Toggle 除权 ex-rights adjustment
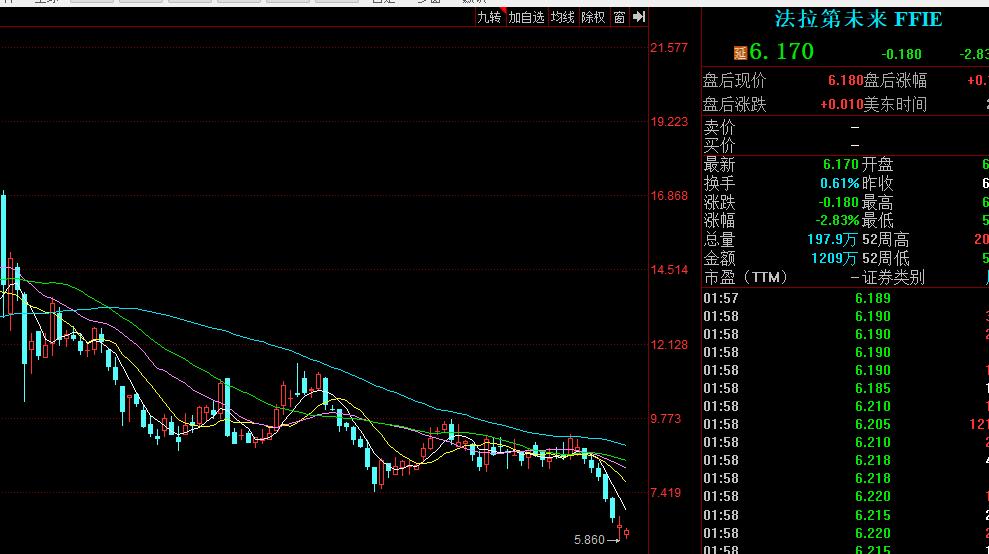989x554 pixels. (593, 17)
